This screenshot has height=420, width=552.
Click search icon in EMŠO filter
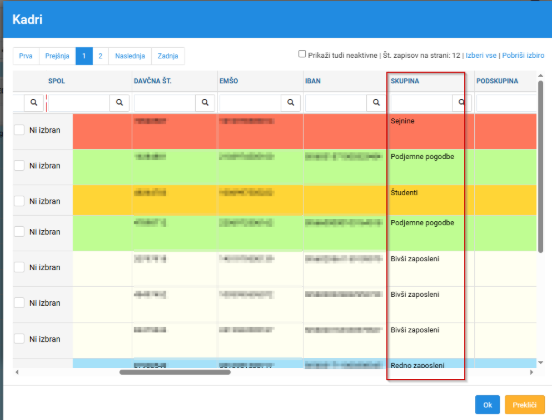[291, 102]
